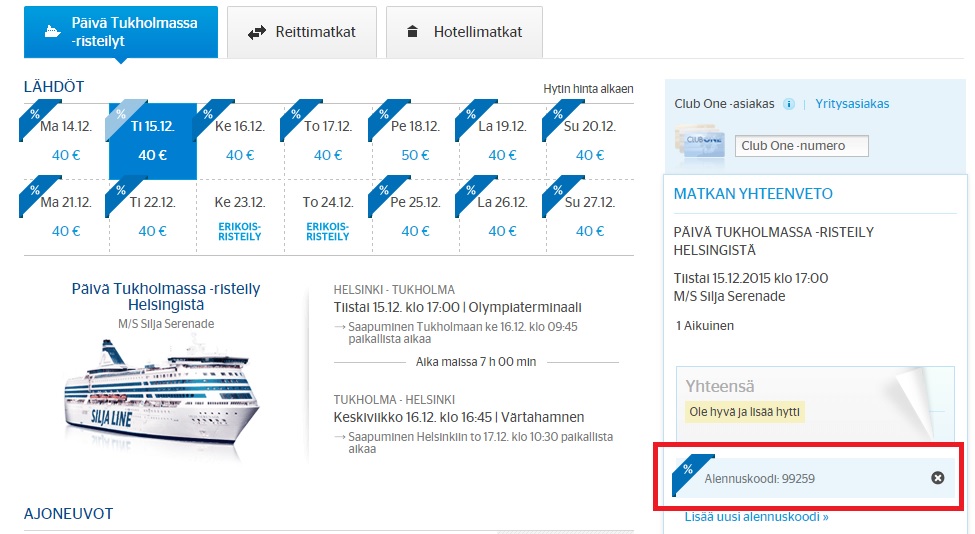Select departure Ma 14.12.
This screenshot has width=975, height=534.
[x=66, y=141]
